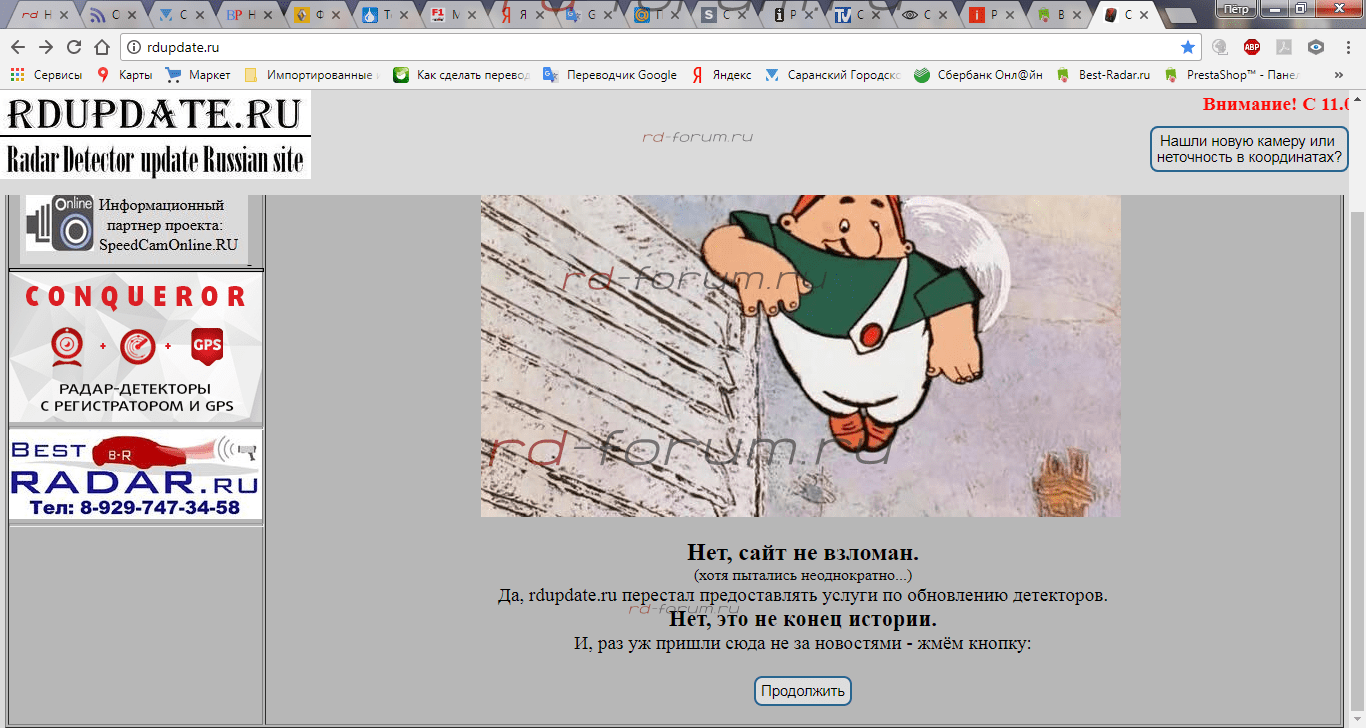Screen dimensions: 1366x728
Task: Open the Импортированные bookmarks folder
Action: tap(310, 75)
